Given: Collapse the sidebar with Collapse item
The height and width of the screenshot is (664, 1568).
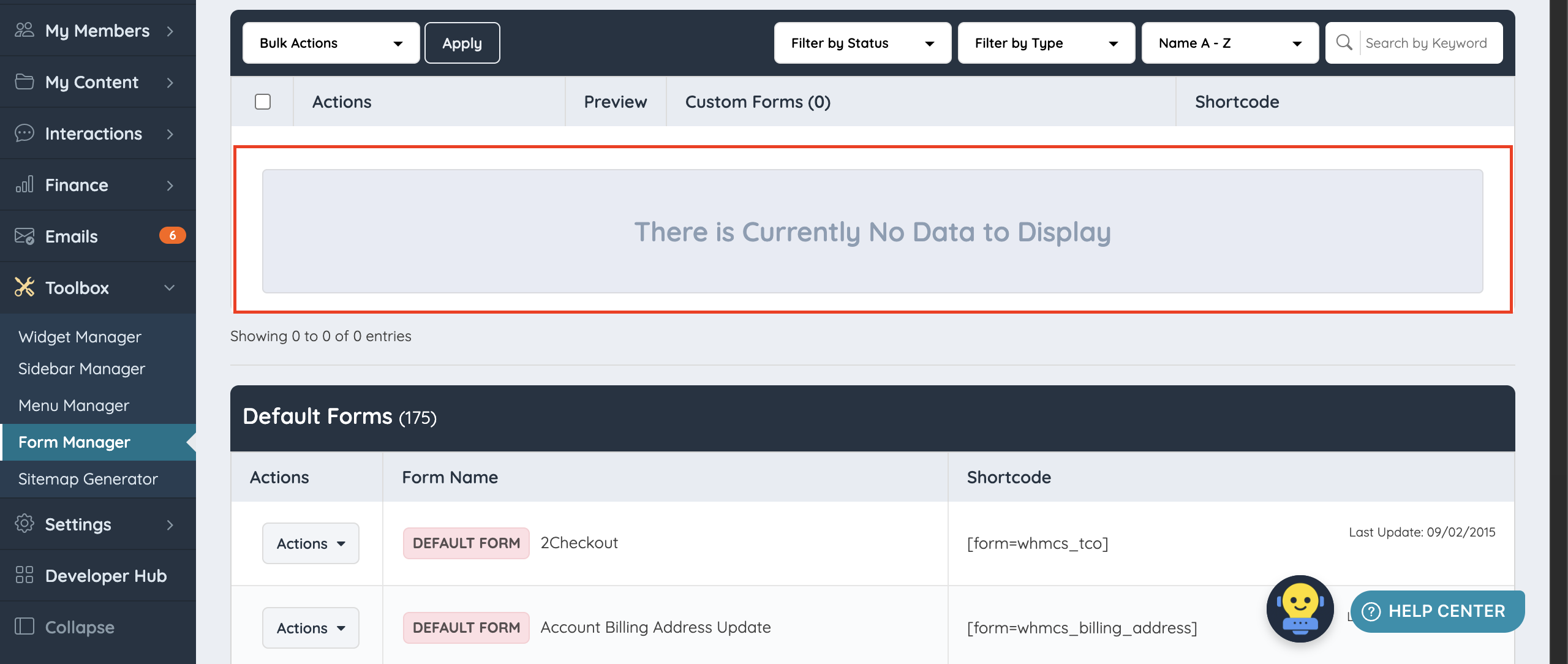Looking at the screenshot, I should click(x=80, y=627).
